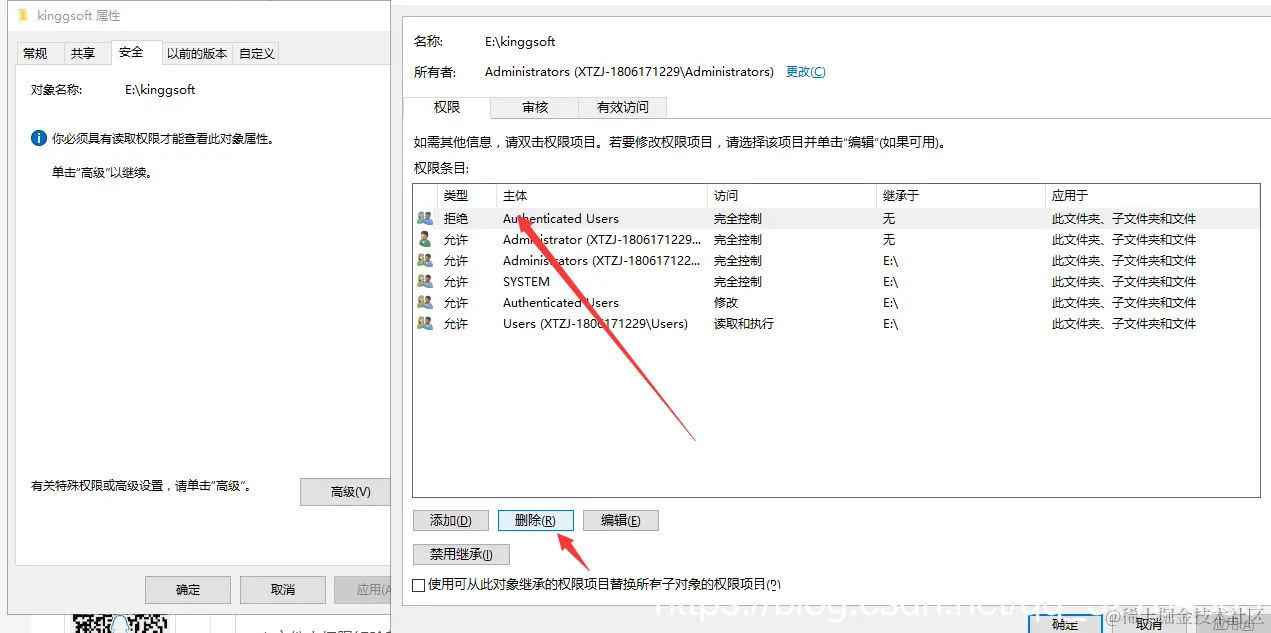Sort entries by the 继承于 column header
Viewport: 1271px width, 633px height.
tap(961, 195)
